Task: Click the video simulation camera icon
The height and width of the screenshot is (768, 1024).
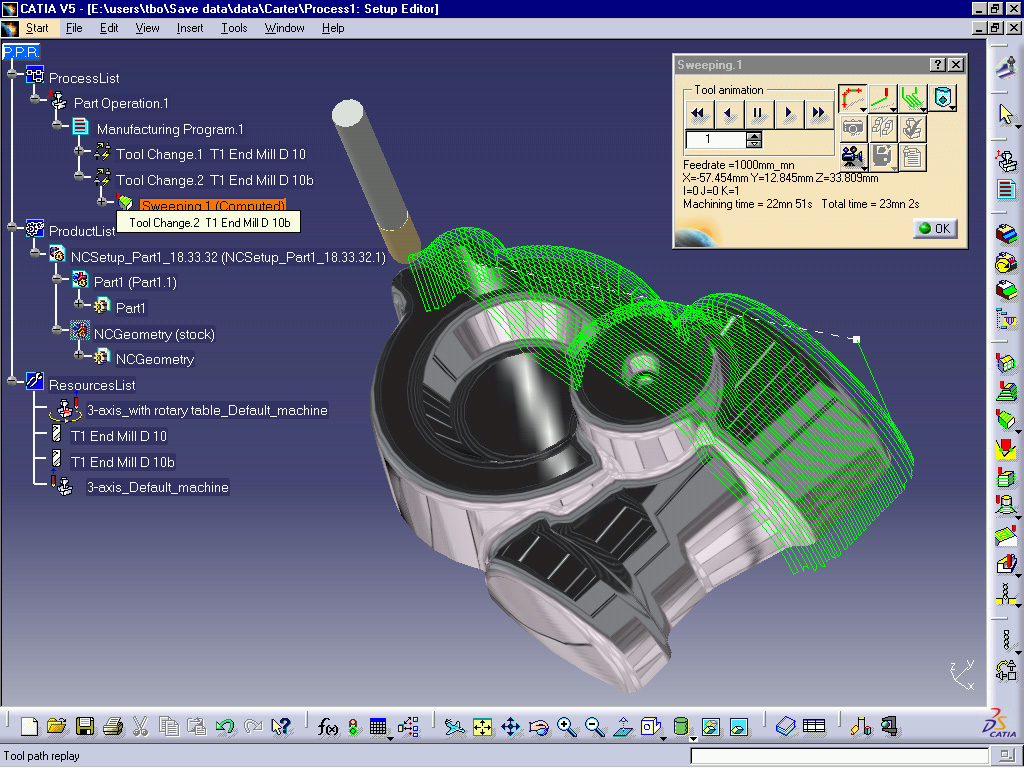Action: coord(852,157)
